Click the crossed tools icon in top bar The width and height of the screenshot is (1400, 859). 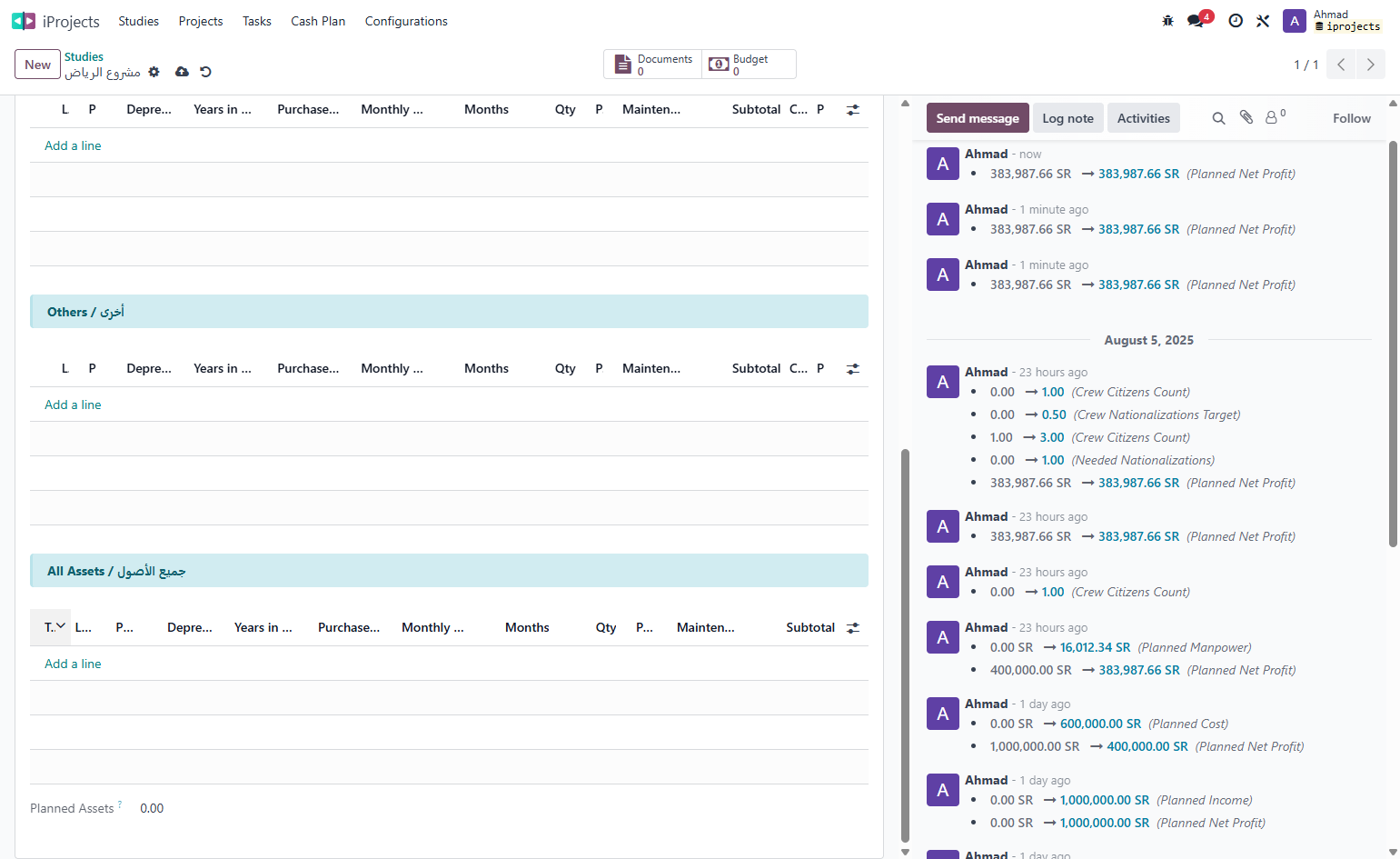point(1263,21)
